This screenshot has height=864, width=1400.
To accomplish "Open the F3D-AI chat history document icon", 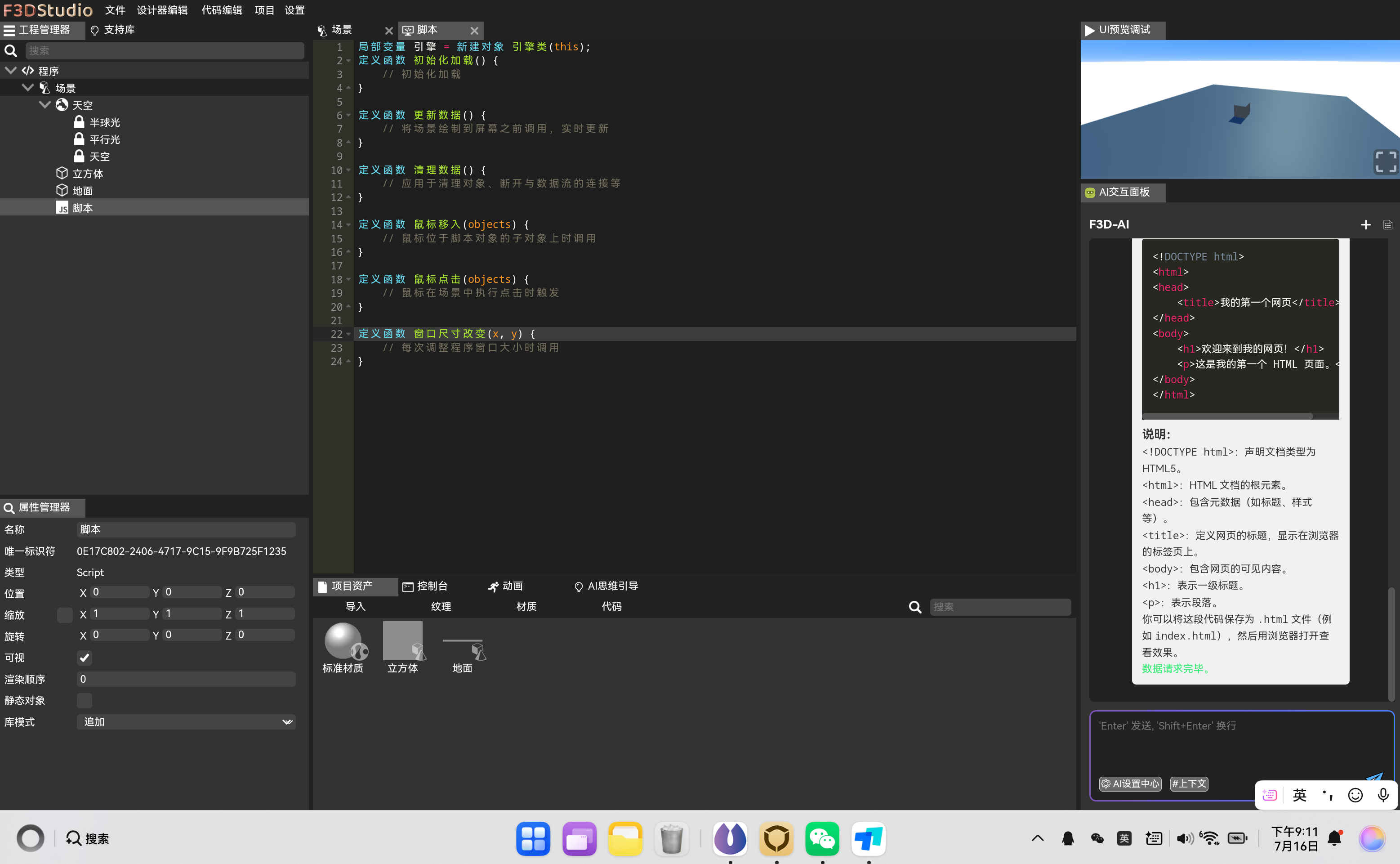I will click(x=1387, y=224).
